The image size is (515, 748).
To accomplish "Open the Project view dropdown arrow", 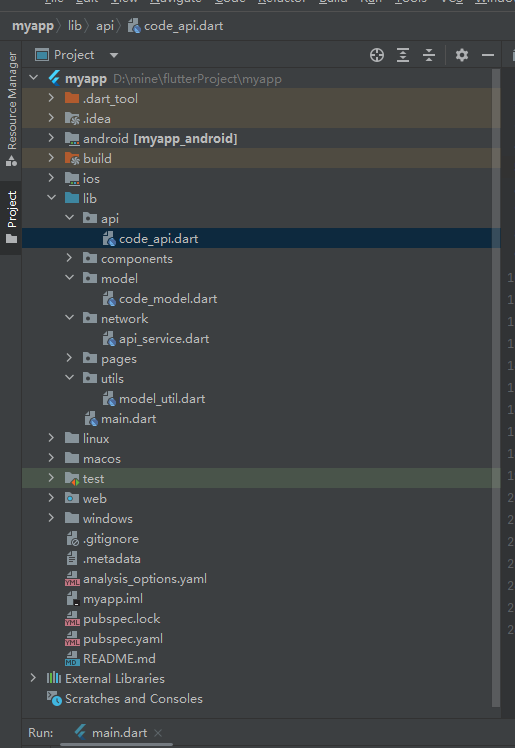I will click(x=113, y=55).
